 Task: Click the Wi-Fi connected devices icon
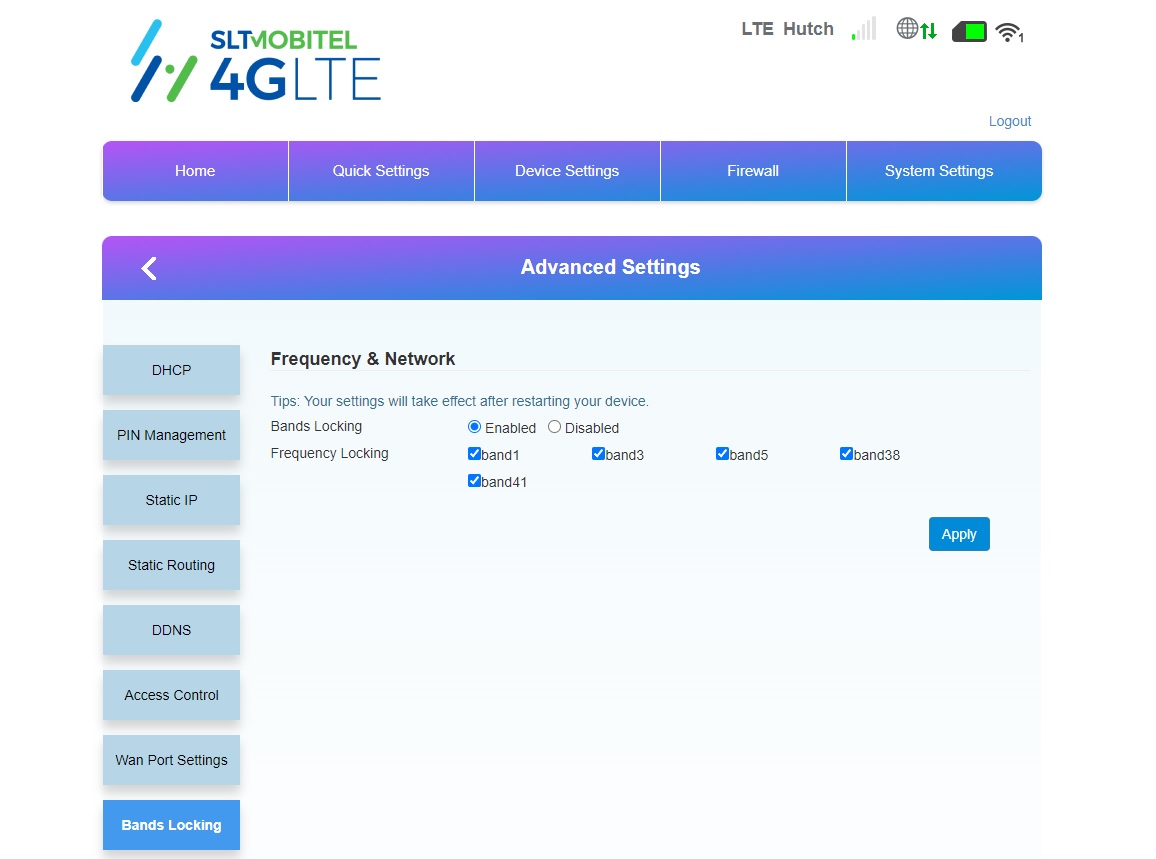point(1009,32)
